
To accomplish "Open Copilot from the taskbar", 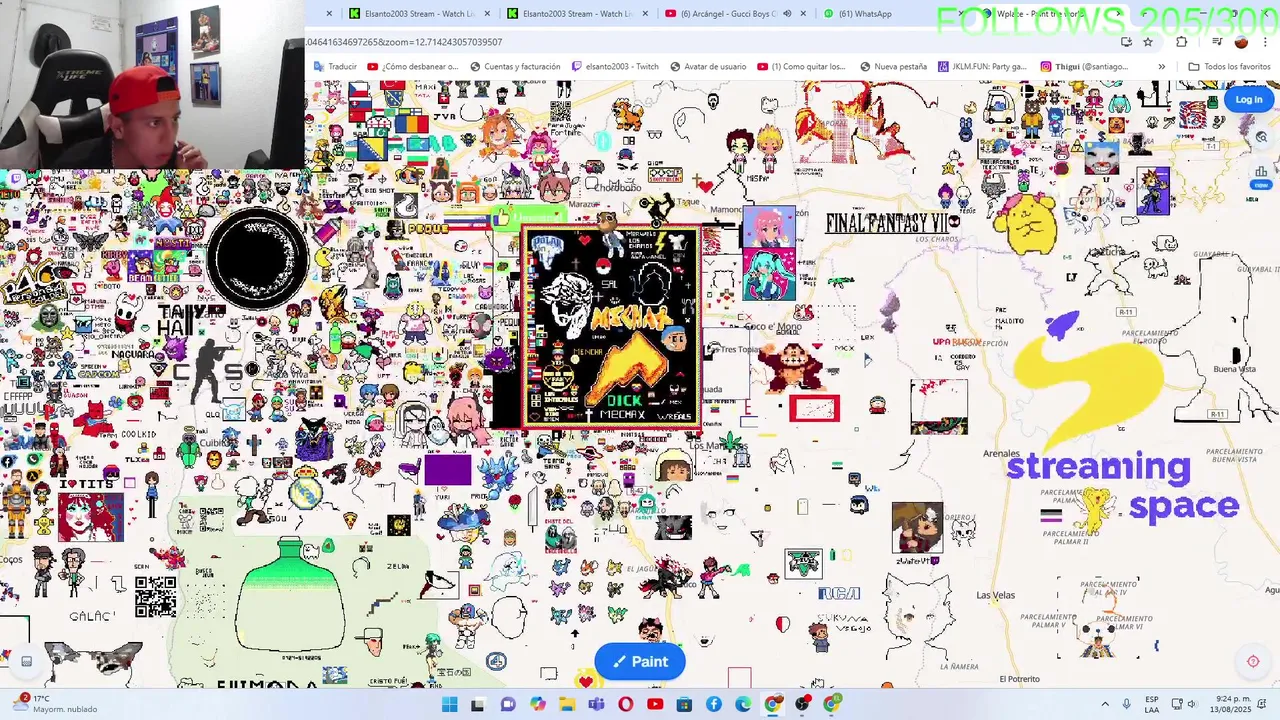I will (x=538, y=705).
